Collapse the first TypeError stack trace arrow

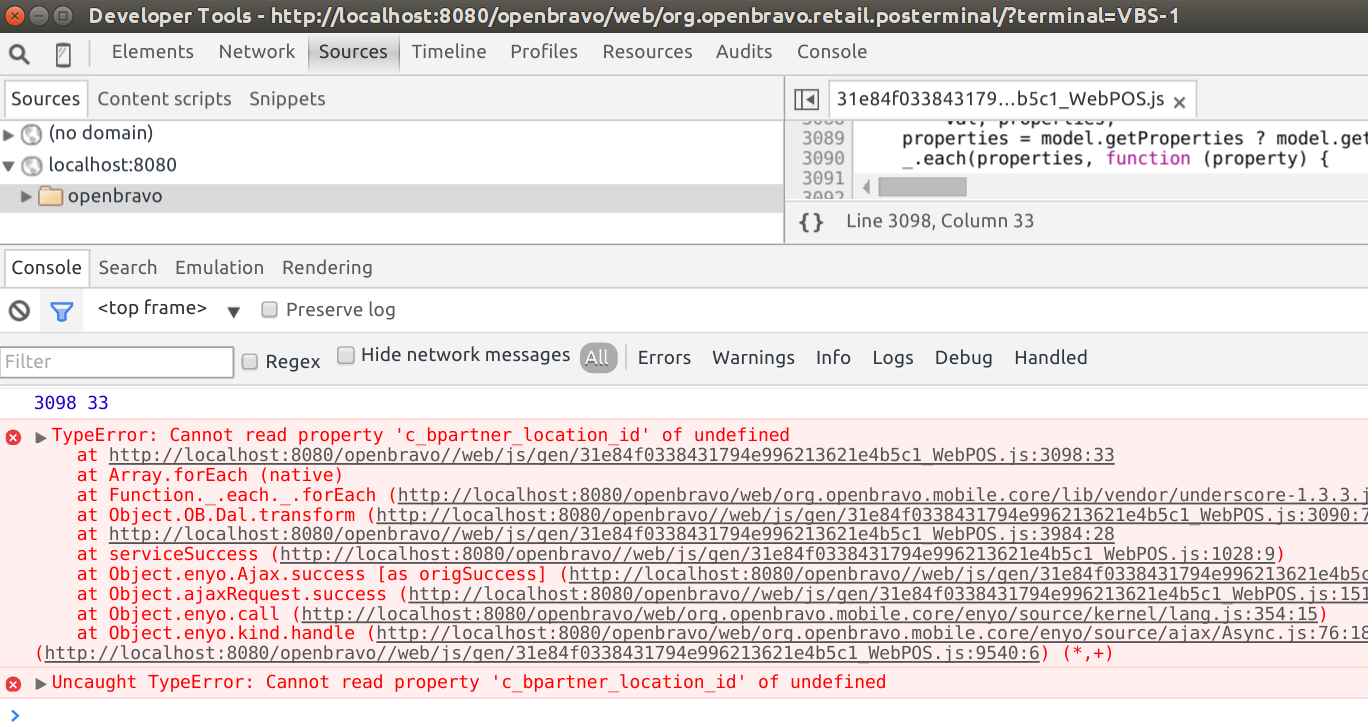click(41, 437)
